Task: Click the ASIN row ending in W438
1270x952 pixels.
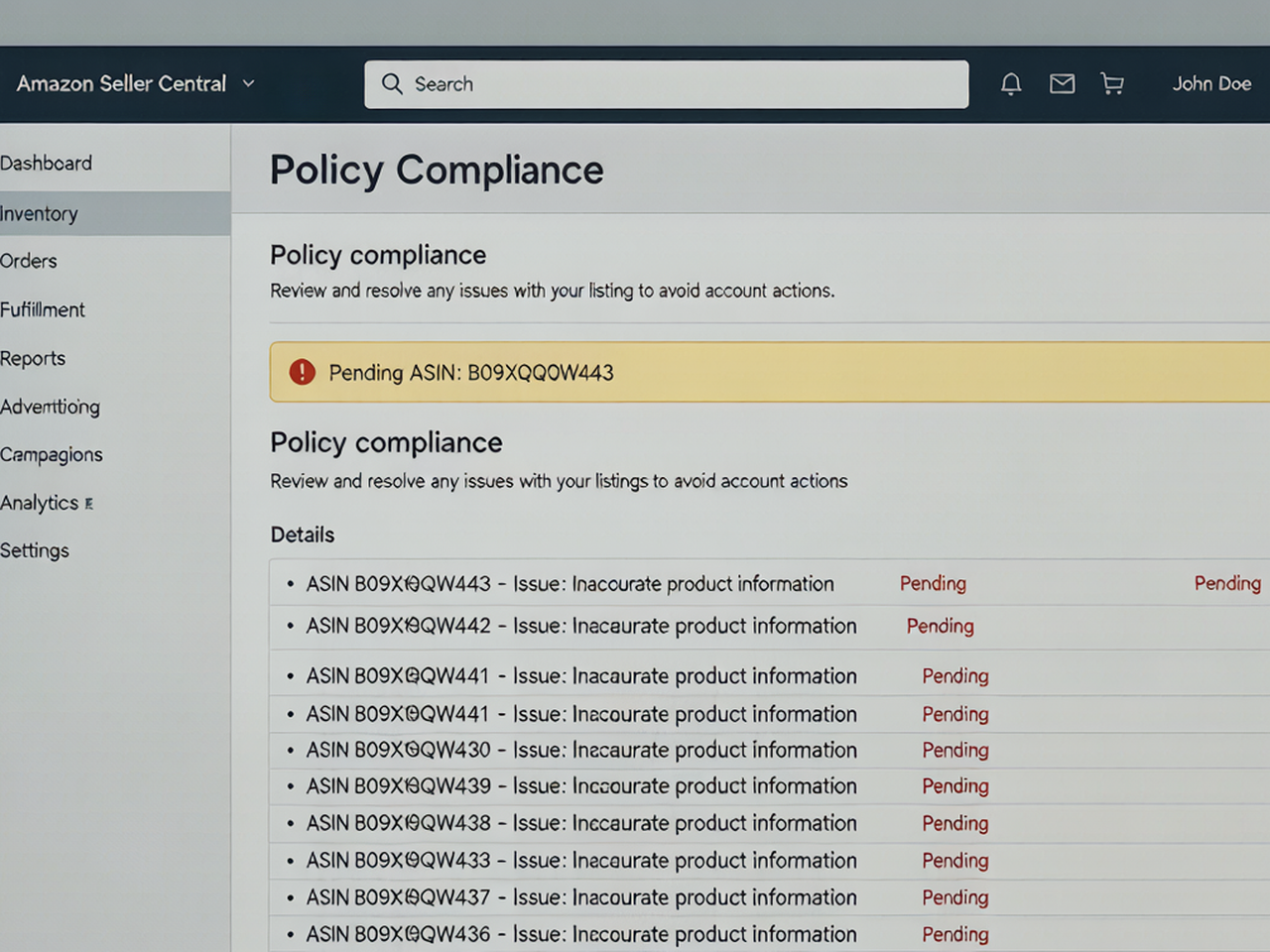Action: click(x=769, y=823)
